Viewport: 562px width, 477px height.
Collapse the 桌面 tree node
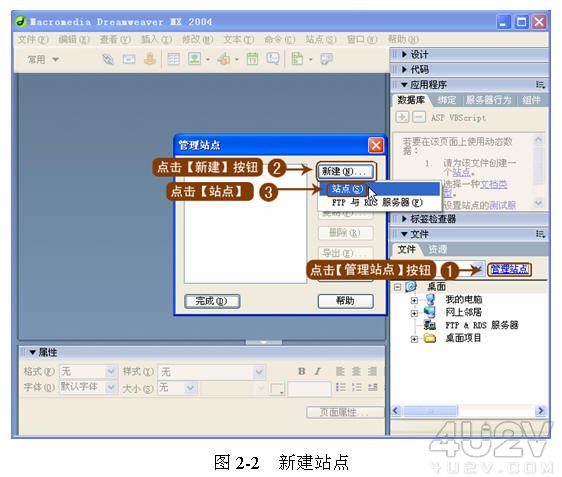(397, 287)
